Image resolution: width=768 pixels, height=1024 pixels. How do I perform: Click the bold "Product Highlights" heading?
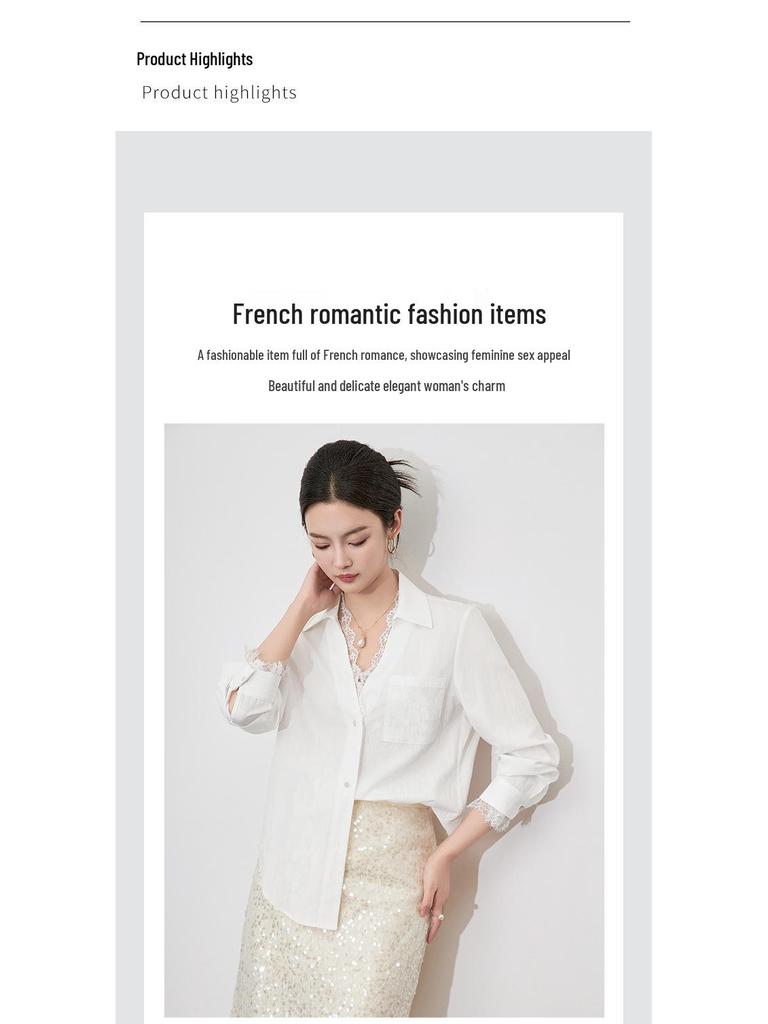coord(195,59)
